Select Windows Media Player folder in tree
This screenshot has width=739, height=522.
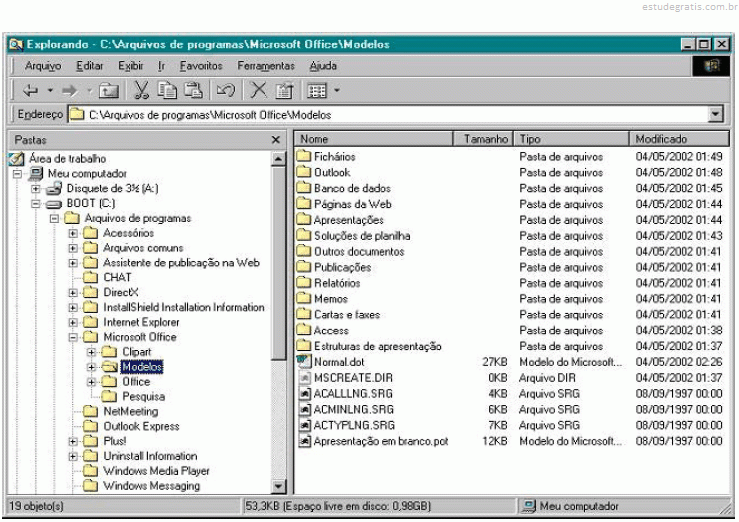pos(156,471)
